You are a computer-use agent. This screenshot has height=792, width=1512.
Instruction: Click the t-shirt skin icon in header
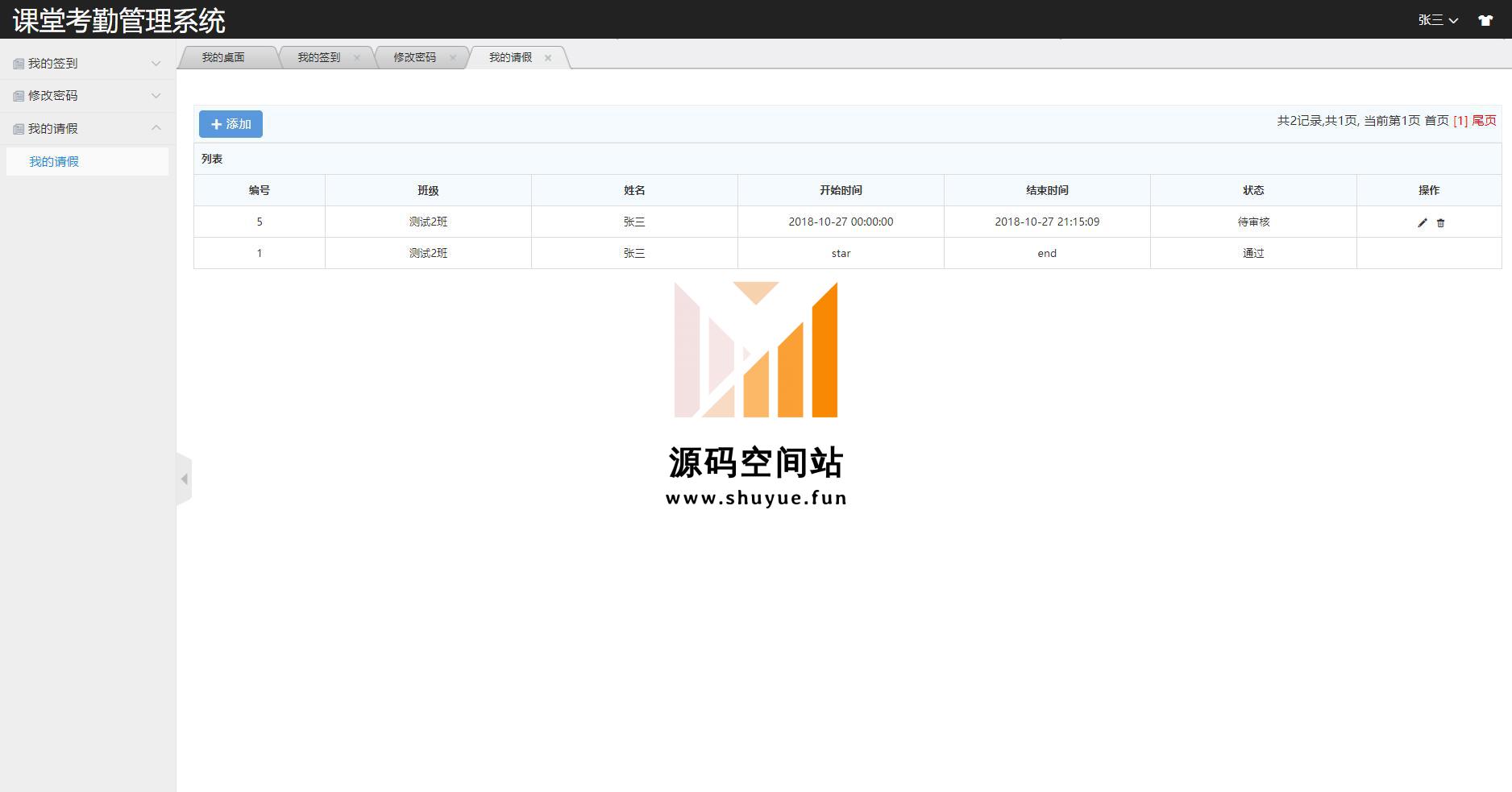[1485, 20]
